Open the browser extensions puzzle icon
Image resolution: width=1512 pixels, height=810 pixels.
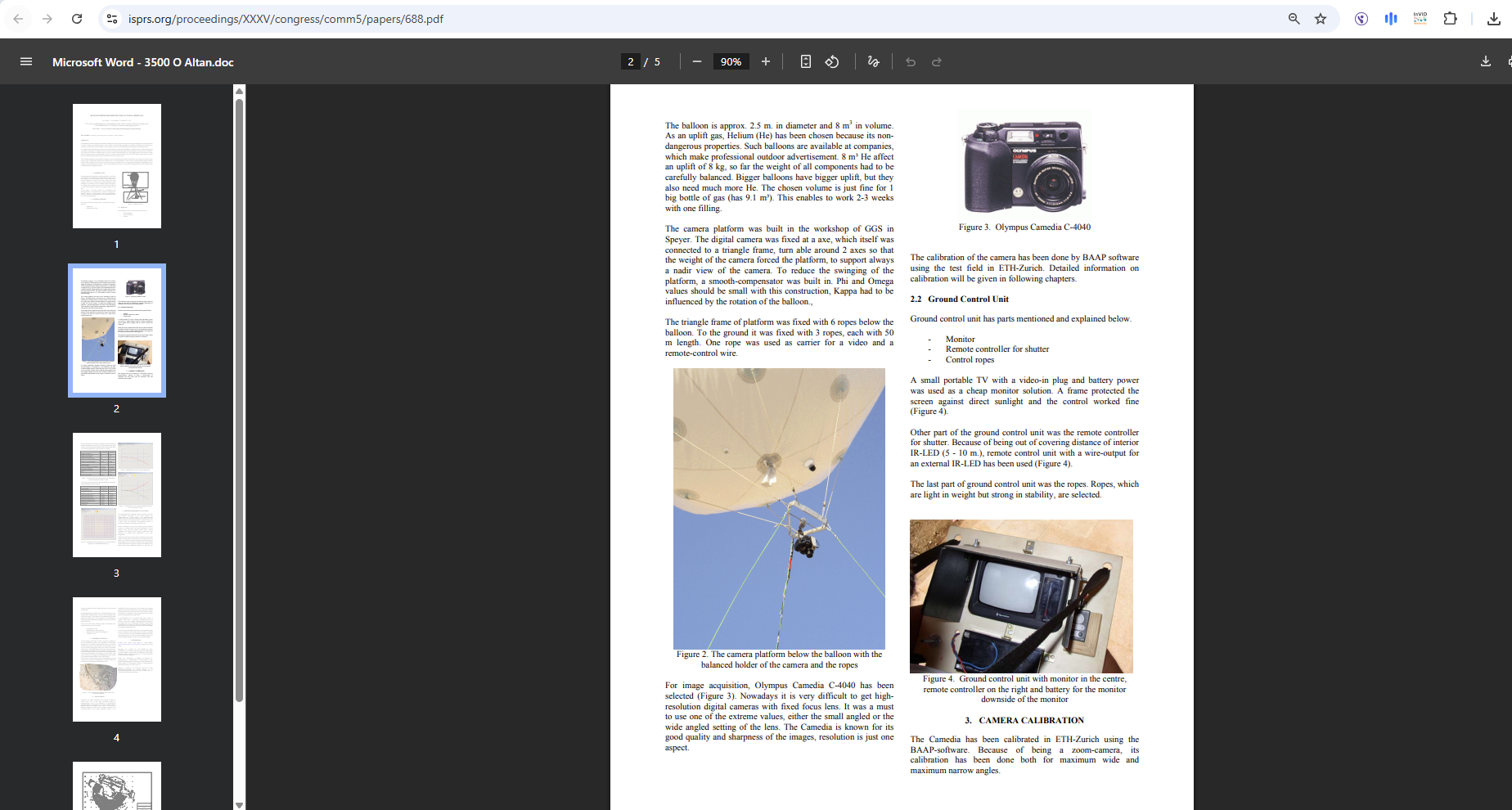point(1450,19)
